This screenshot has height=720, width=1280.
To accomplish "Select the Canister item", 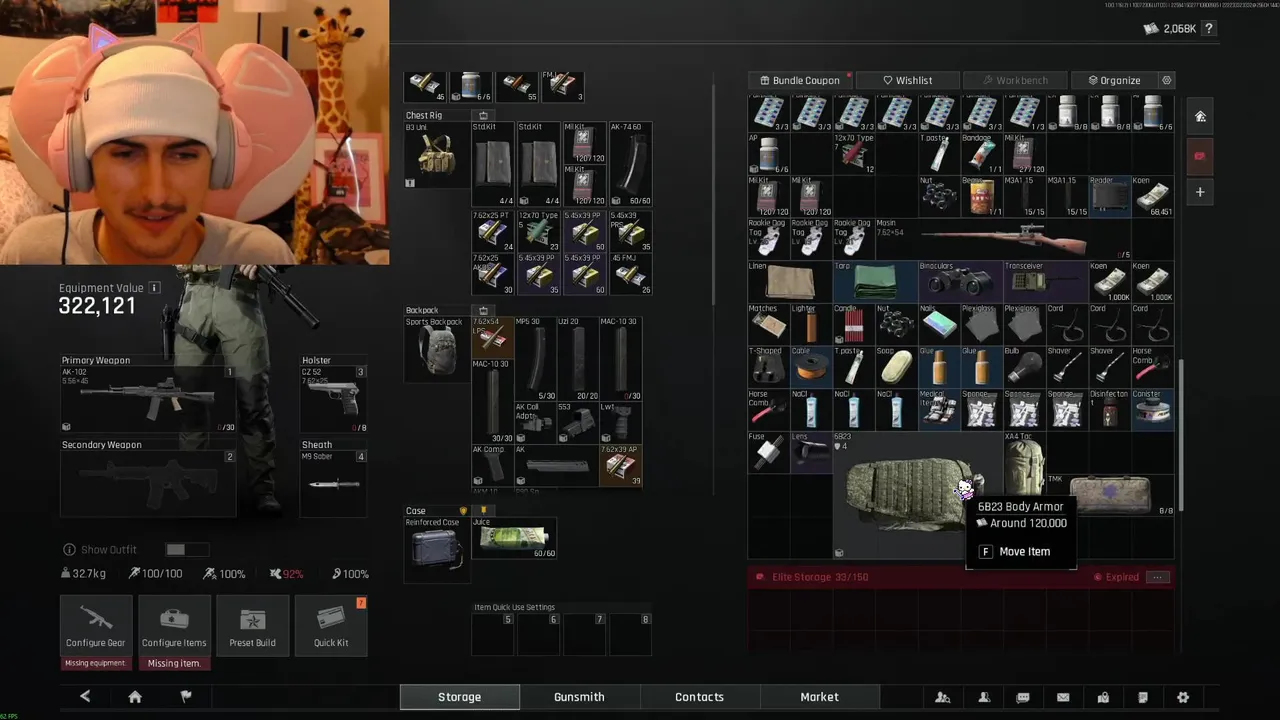I will tap(1153, 409).
